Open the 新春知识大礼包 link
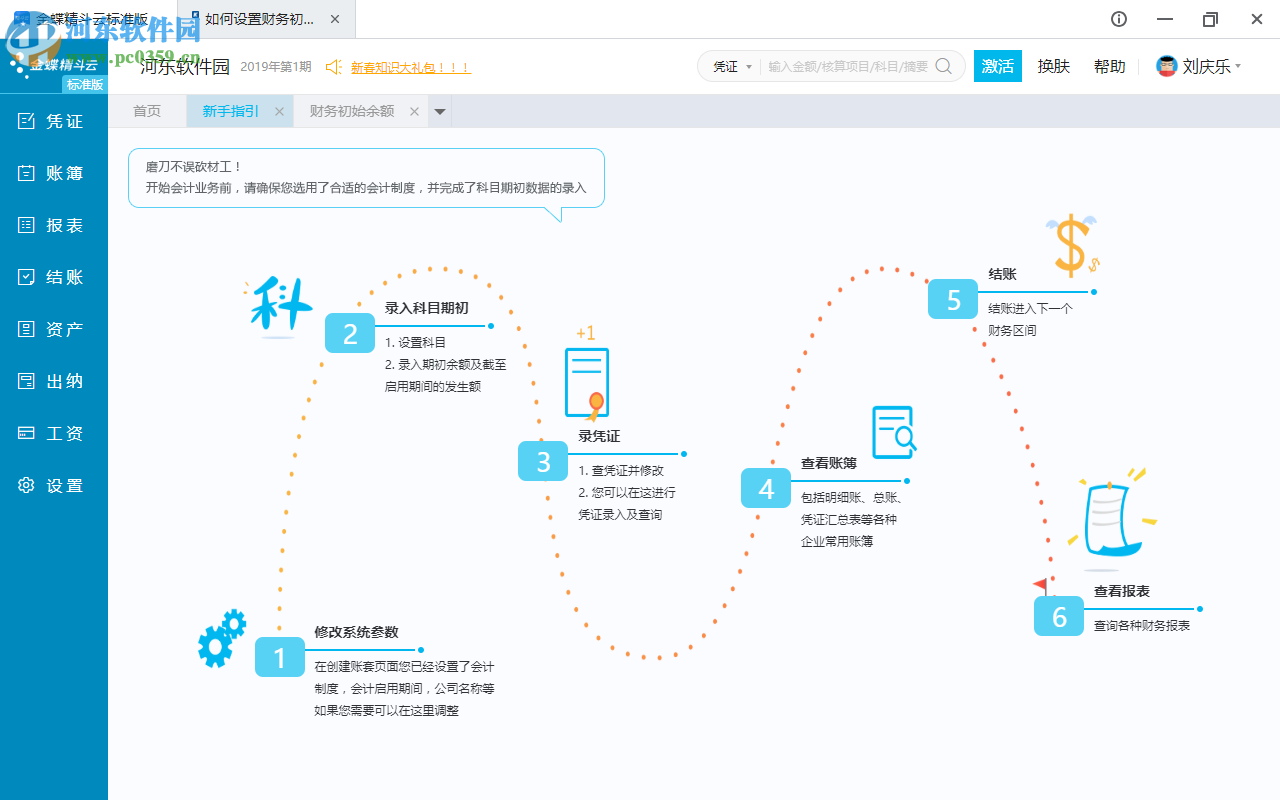This screenshot has height=800, width=1280. 411,67
